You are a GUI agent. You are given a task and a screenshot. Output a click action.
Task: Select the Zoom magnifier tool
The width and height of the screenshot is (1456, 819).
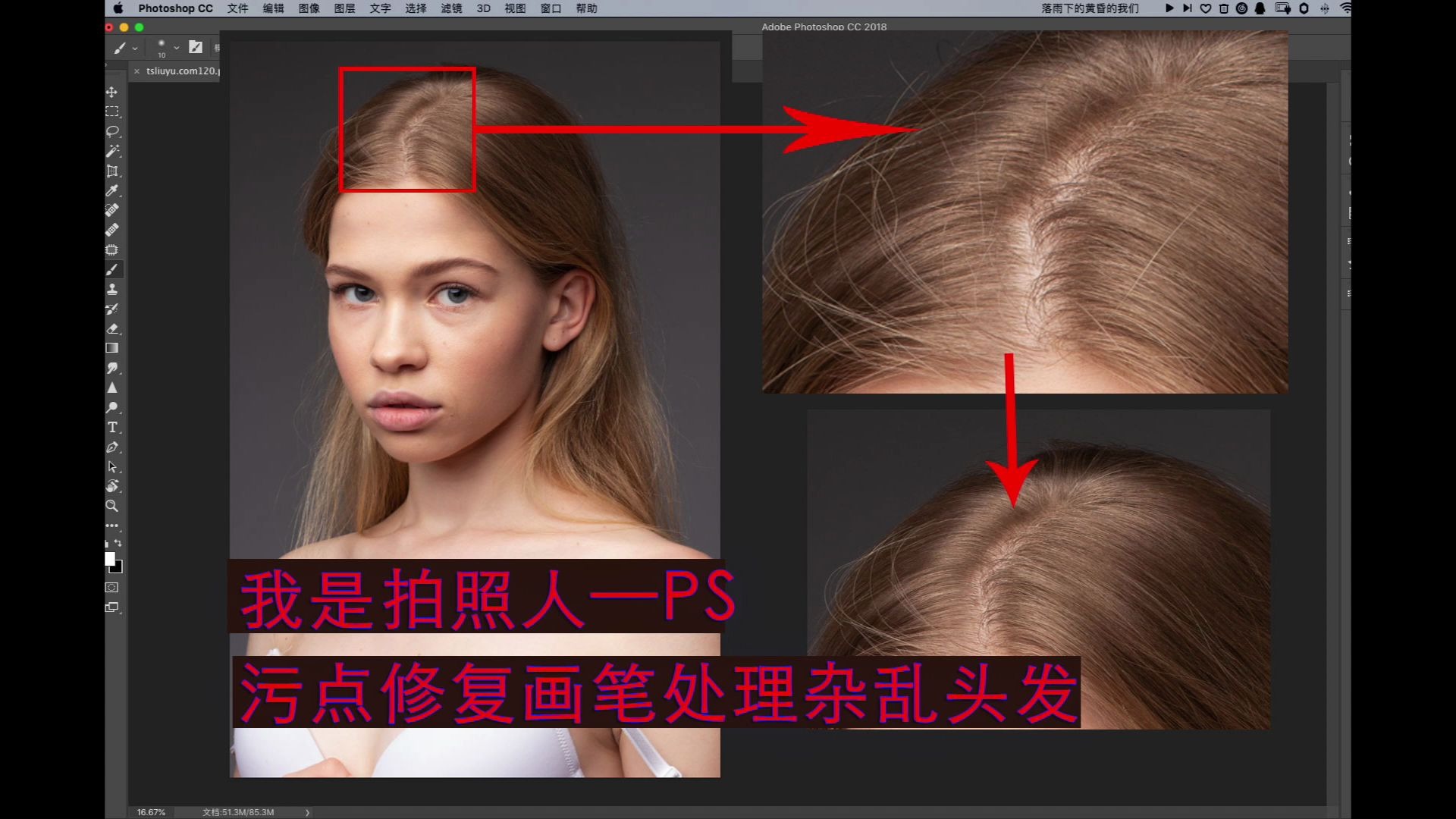[x=112, y=506]
